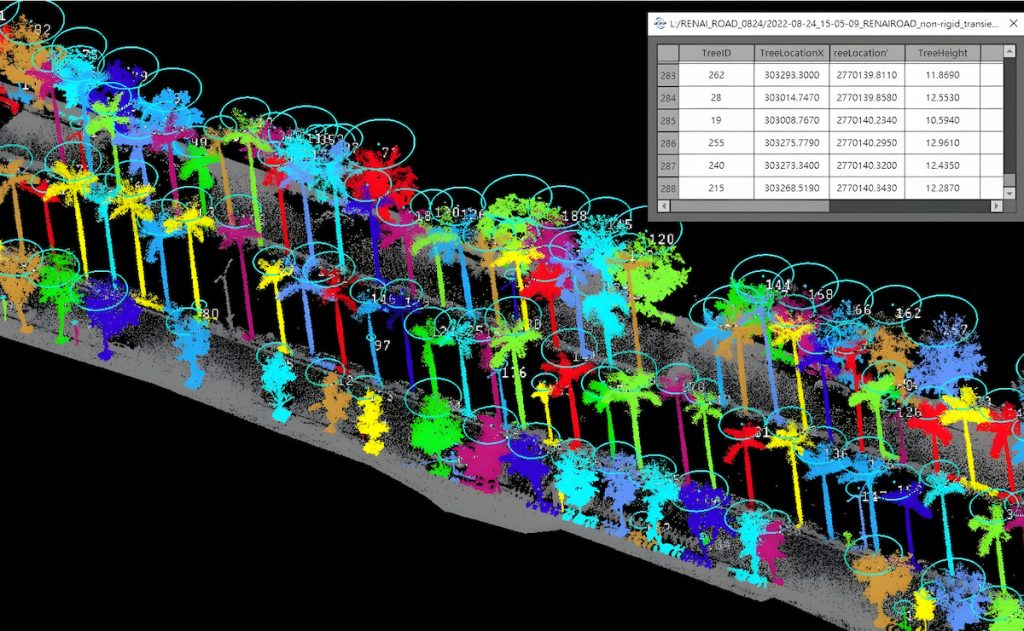Click the TreeID cell containing 262
The height and width of the screenshot is (631, 1024).
tap(716, 75)
